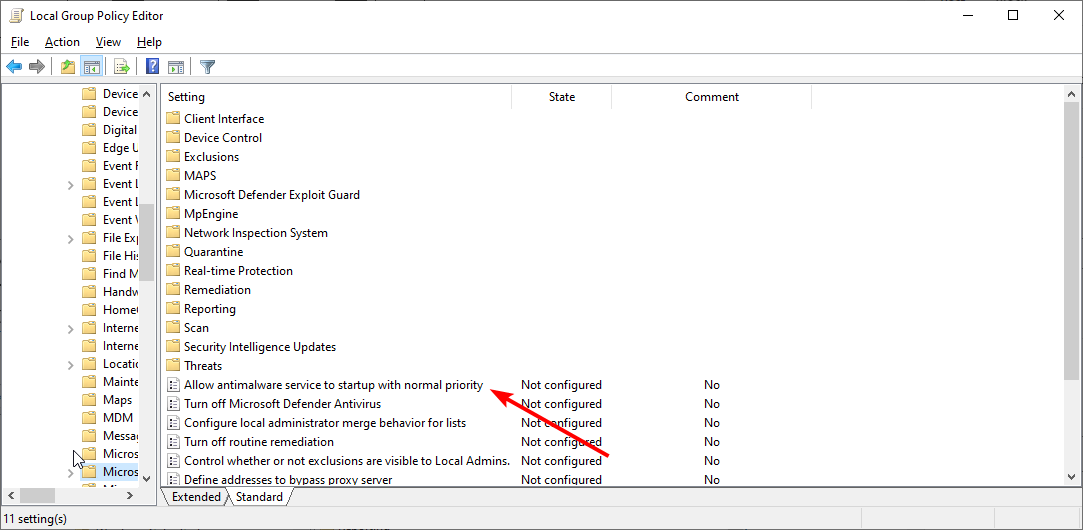
Task: Click tree pane vertical scroll down arrow
Action: click(146, 478)
